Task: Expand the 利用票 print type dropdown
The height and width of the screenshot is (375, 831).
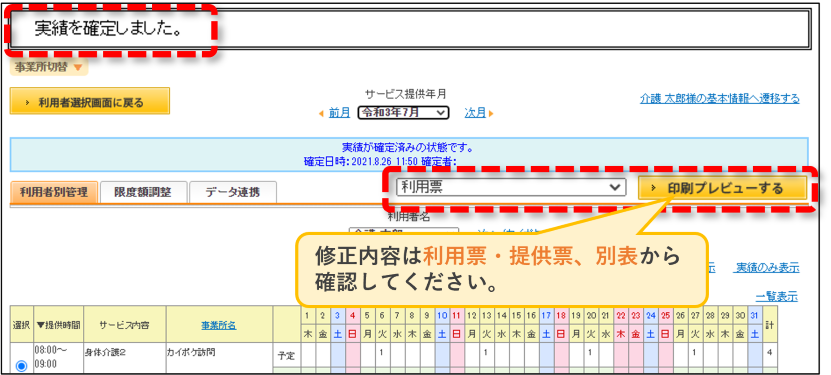Action: tap(511, 187)
